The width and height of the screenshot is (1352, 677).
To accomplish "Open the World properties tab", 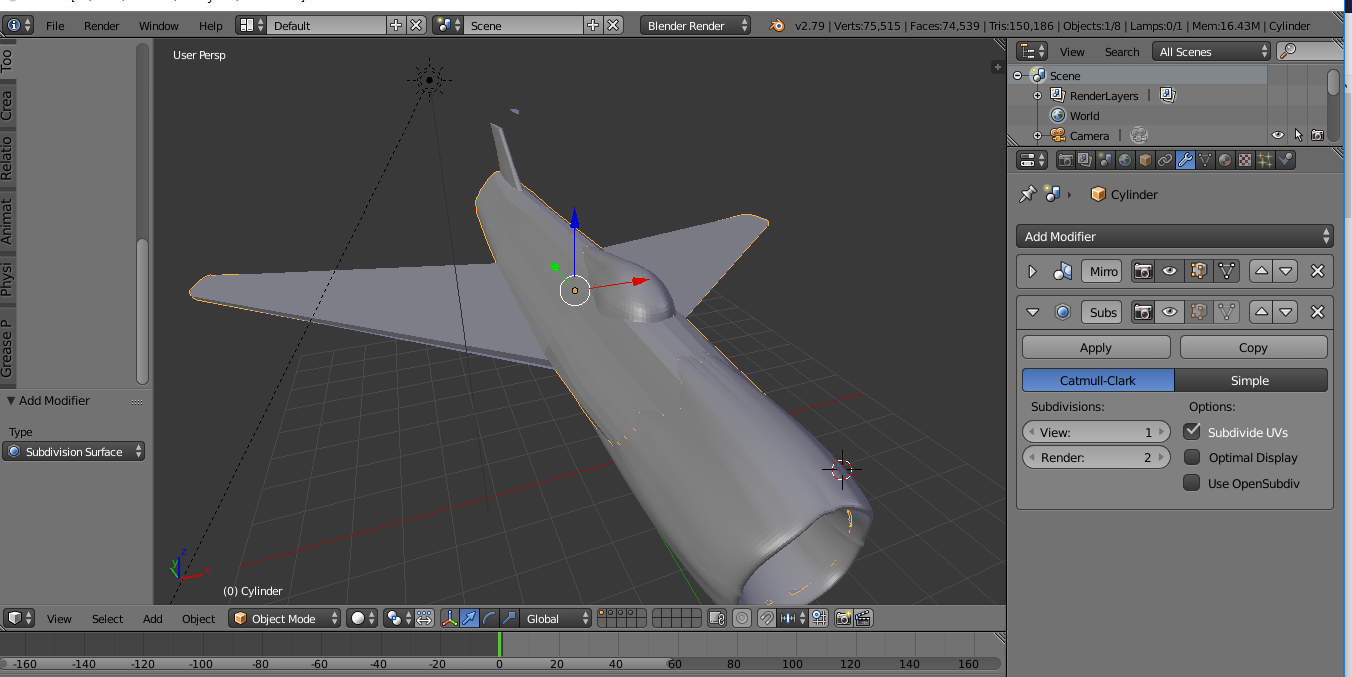I will point(1126,160).
